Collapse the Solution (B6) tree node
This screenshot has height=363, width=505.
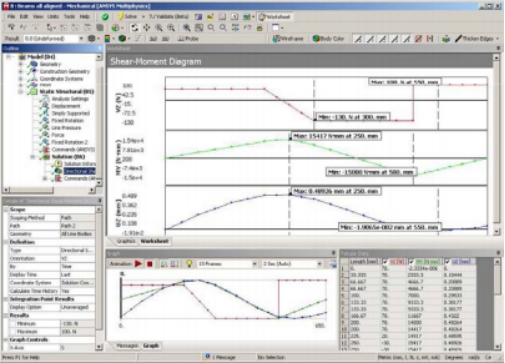[33, 157]
